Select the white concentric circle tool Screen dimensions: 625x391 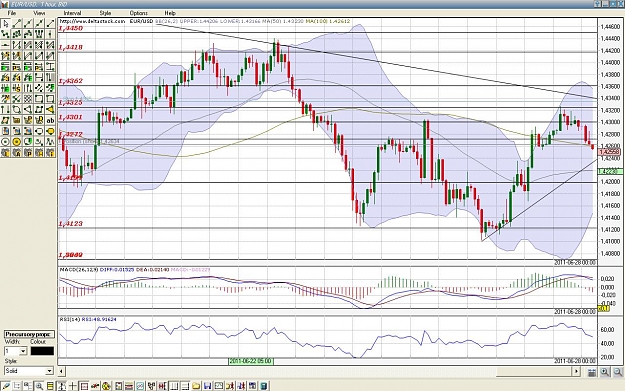tap(5, 141)
